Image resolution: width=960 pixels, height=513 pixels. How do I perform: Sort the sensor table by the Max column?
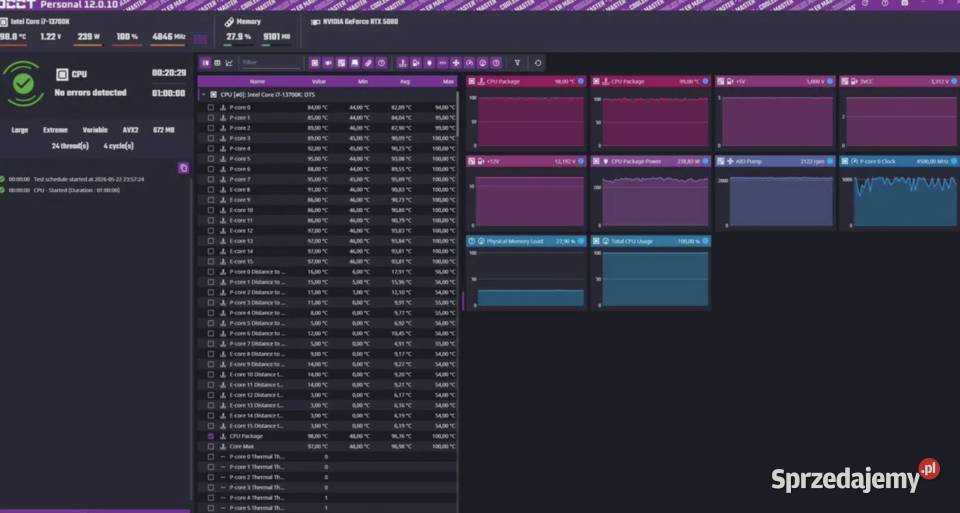click(x=448, y=81)
